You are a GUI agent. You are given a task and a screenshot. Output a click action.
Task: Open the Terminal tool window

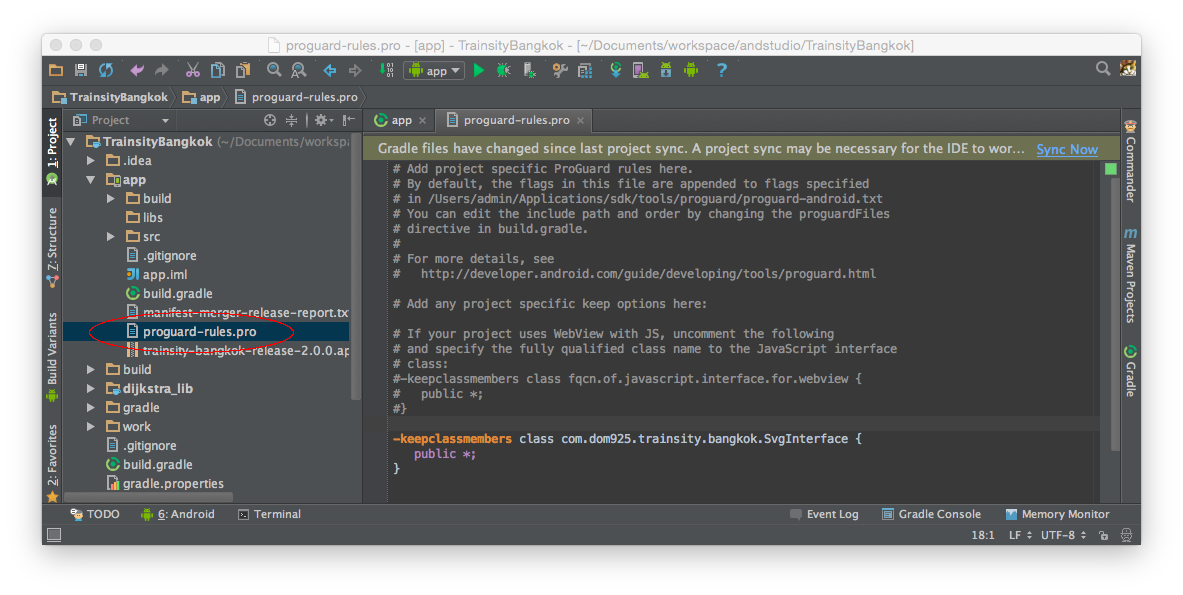(269, 514)
